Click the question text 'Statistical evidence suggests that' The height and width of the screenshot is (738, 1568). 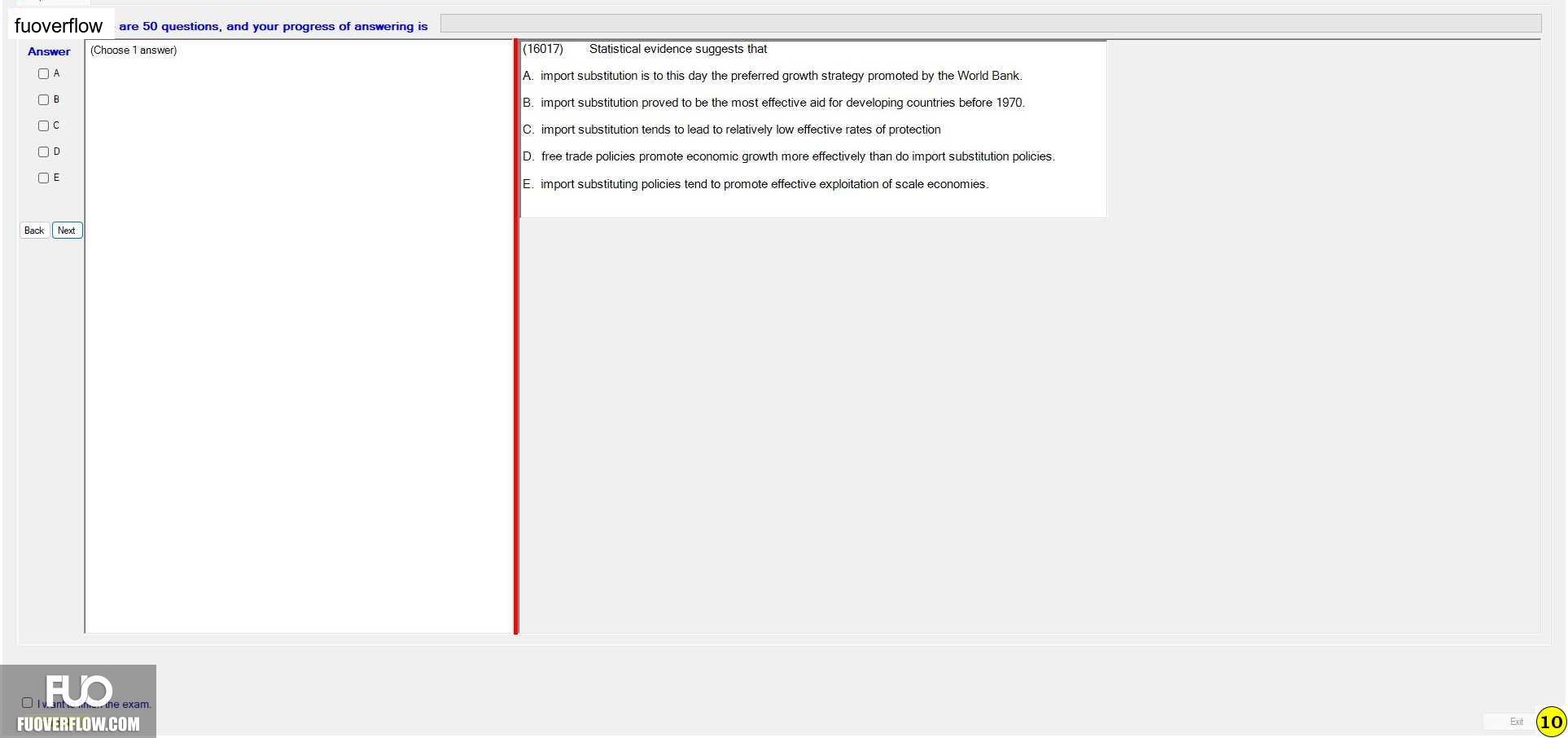point(678,49)
